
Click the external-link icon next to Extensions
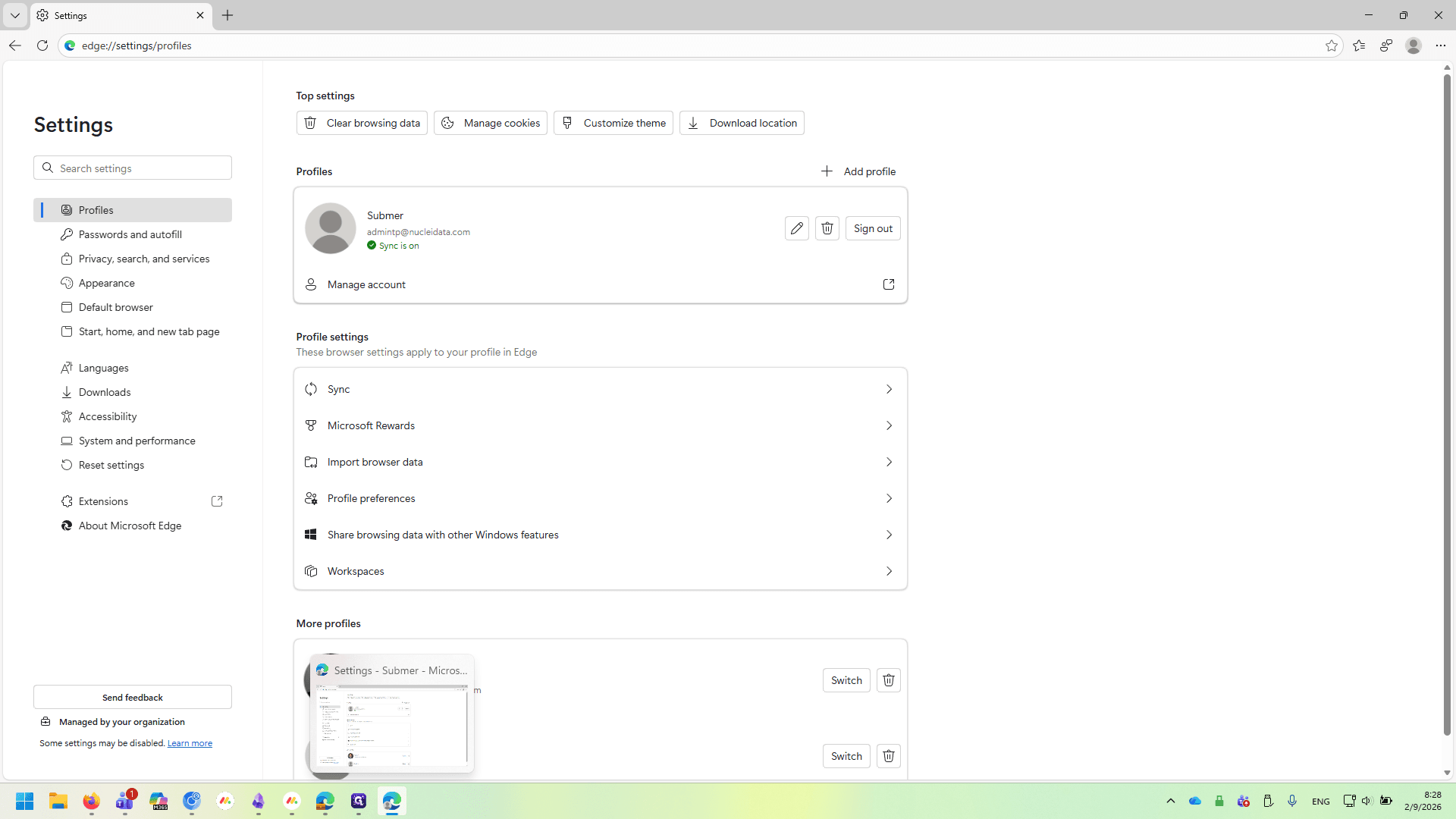coord(217,501)
